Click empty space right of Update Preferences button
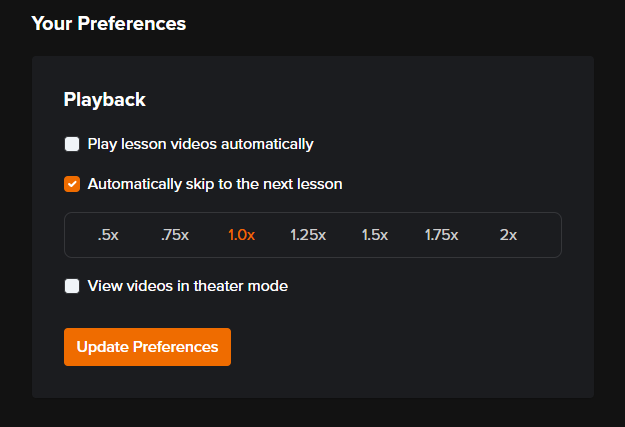Image resolution: width=625 pixels, height=427 pixels. click(400, 347)
